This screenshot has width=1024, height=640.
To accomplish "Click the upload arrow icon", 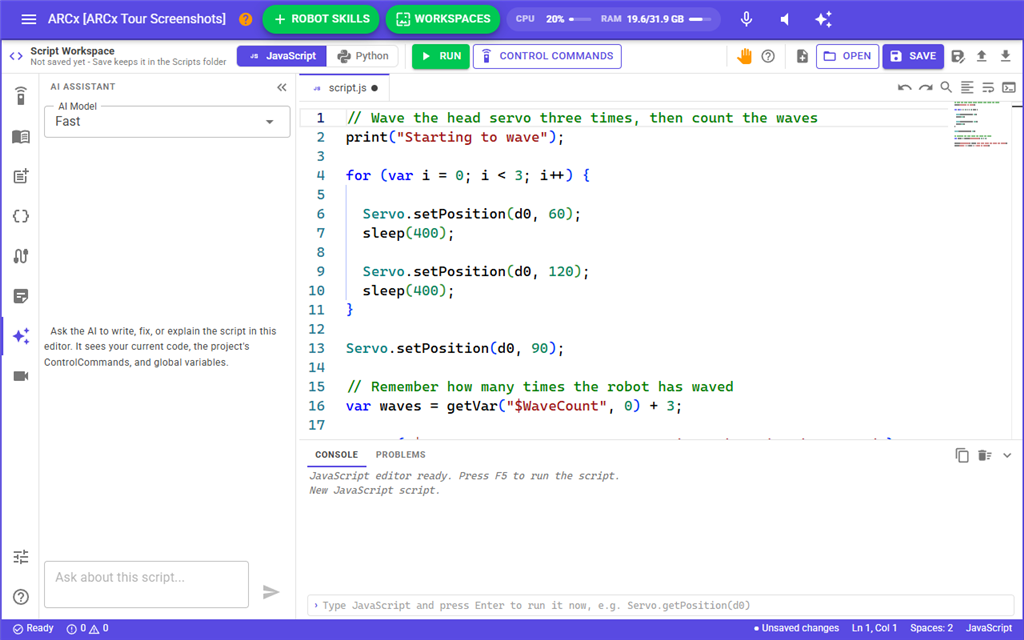I will (981, 56).
